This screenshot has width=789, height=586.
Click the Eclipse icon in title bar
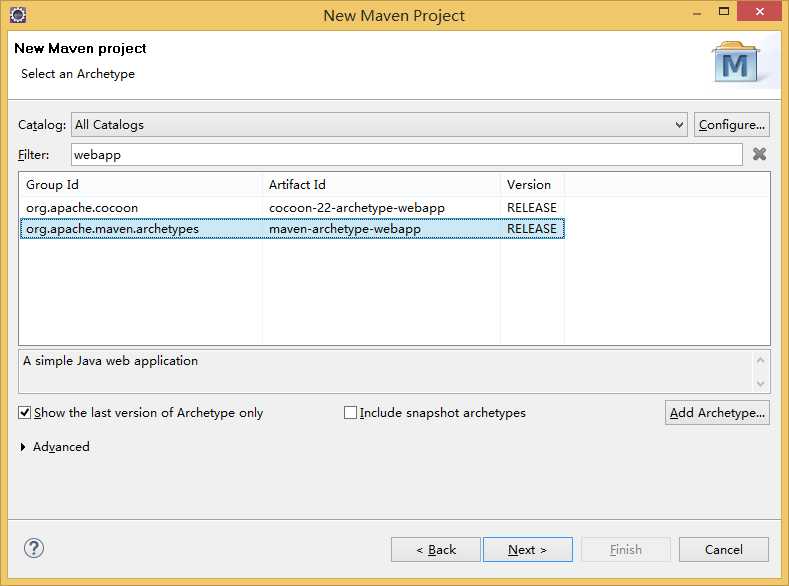pos(18,15)
